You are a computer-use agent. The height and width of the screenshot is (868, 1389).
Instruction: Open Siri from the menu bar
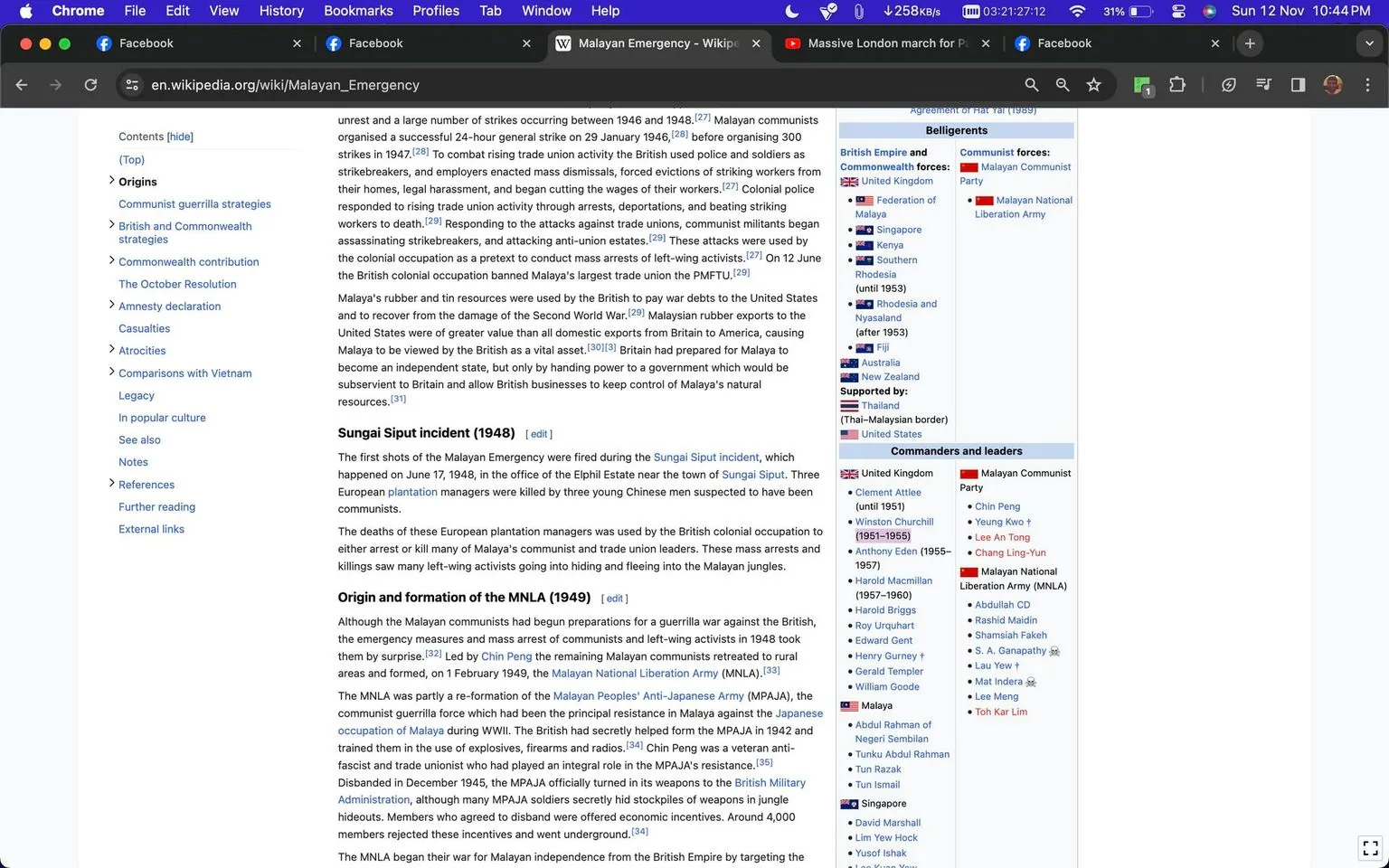pyautogui.click(x=1209, y=12)
